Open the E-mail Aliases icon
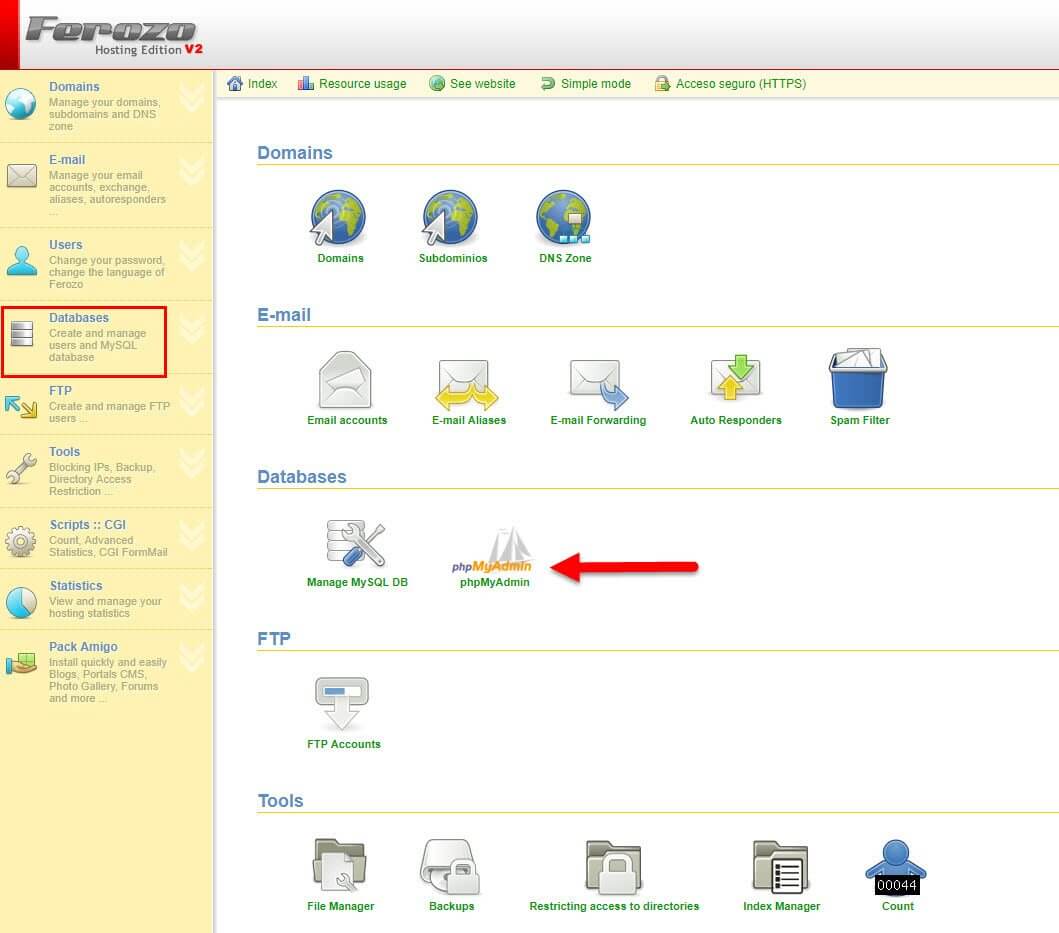Image resolution: width=1059 pixels, height=933 pixels. pyautogui.click(x=467, y=384)
